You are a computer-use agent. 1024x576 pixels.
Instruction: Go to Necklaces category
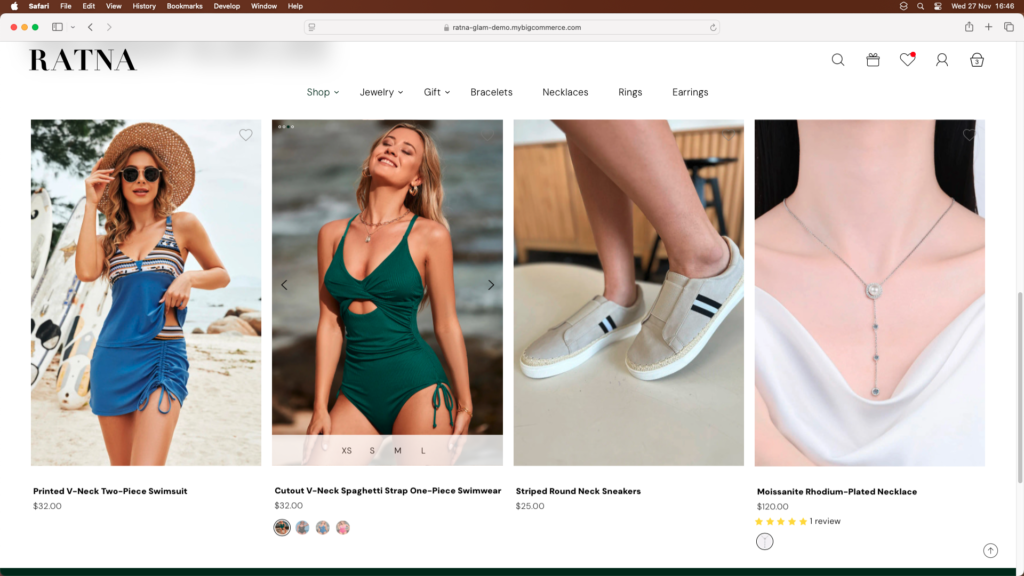pos(565,92)
